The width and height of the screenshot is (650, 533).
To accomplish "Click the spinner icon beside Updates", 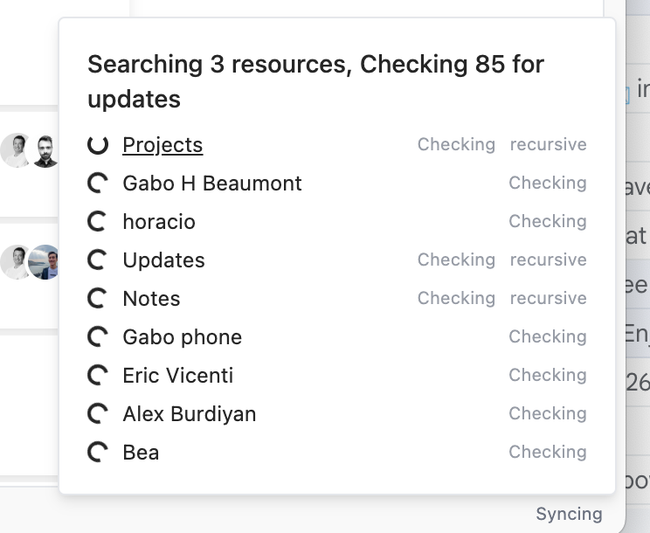I will pyautogui.click(x=97, y=260).
